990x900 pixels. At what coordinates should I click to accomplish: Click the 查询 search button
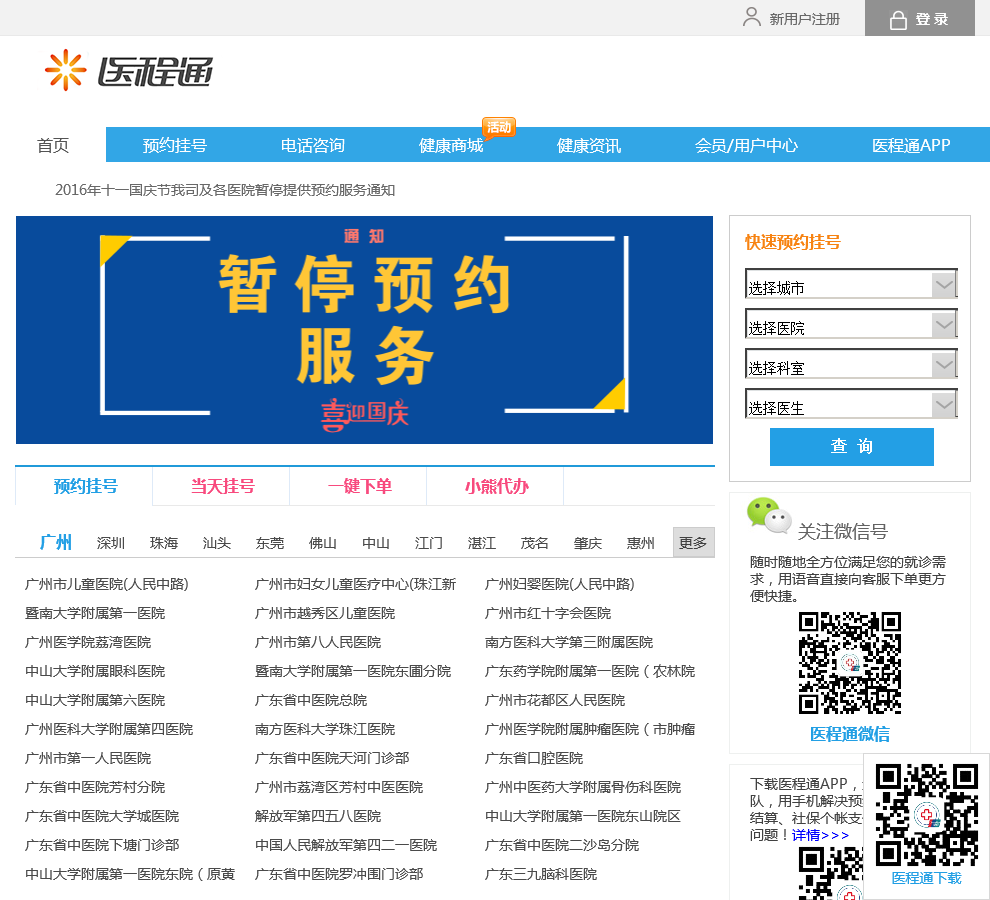tap(852, 447)
